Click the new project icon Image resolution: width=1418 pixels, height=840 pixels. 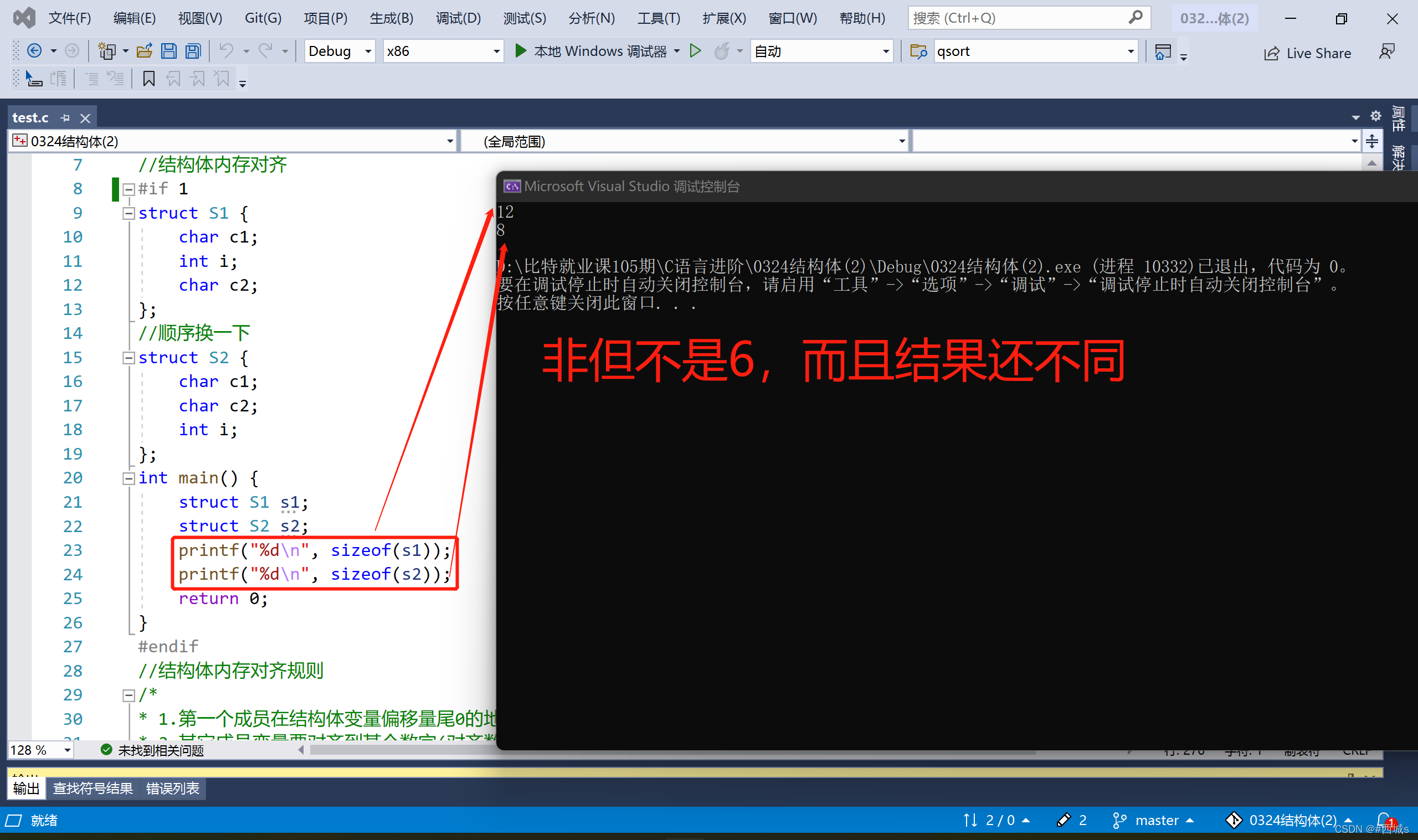107,51
